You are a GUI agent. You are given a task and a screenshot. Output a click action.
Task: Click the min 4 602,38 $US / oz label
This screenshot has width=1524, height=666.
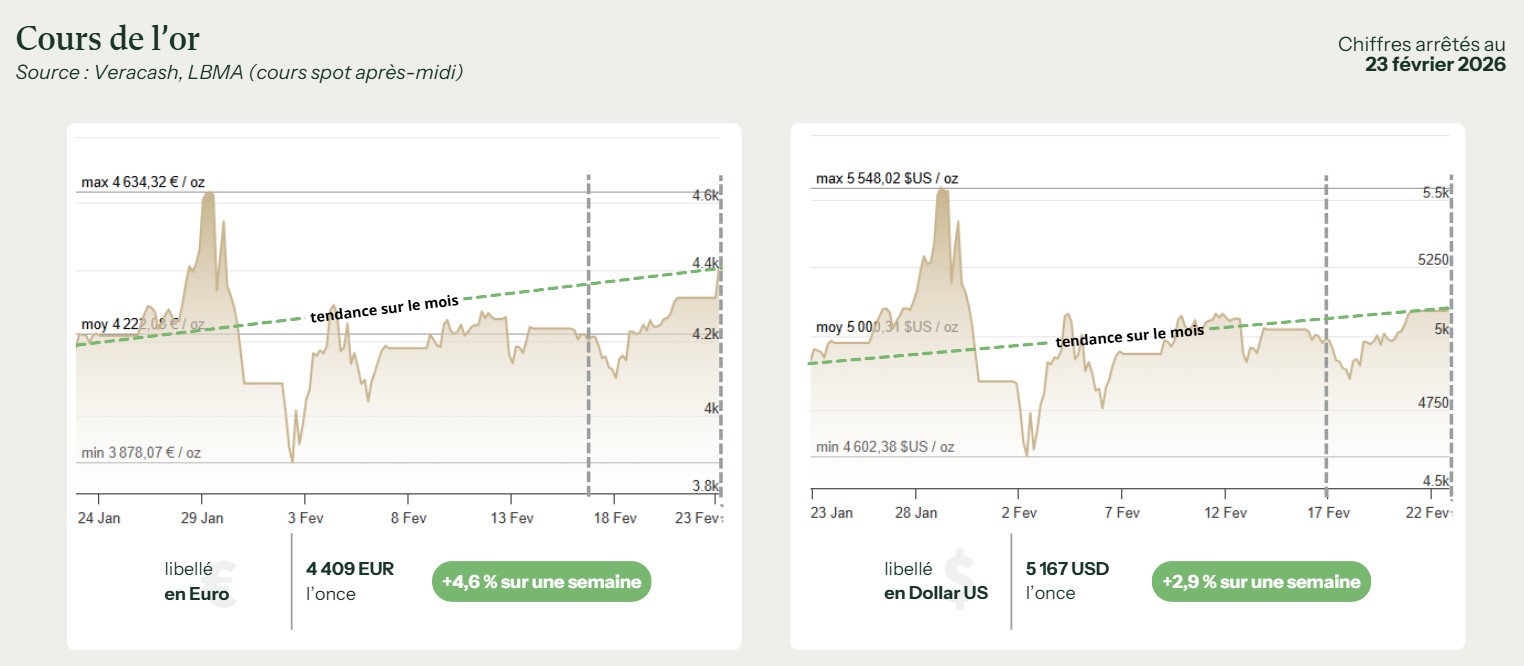(x=885, y=447)
